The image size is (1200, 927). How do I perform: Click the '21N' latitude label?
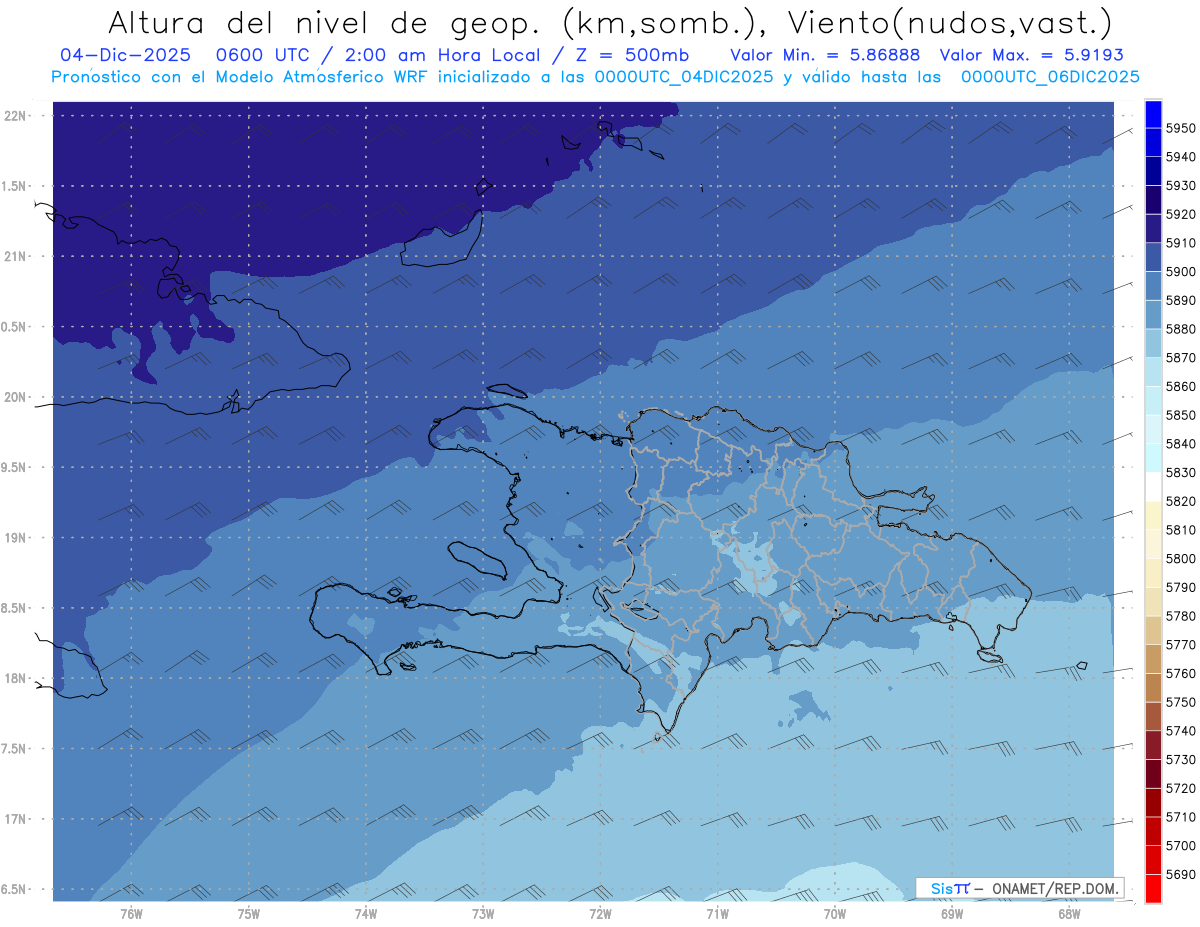coord(16,257)
